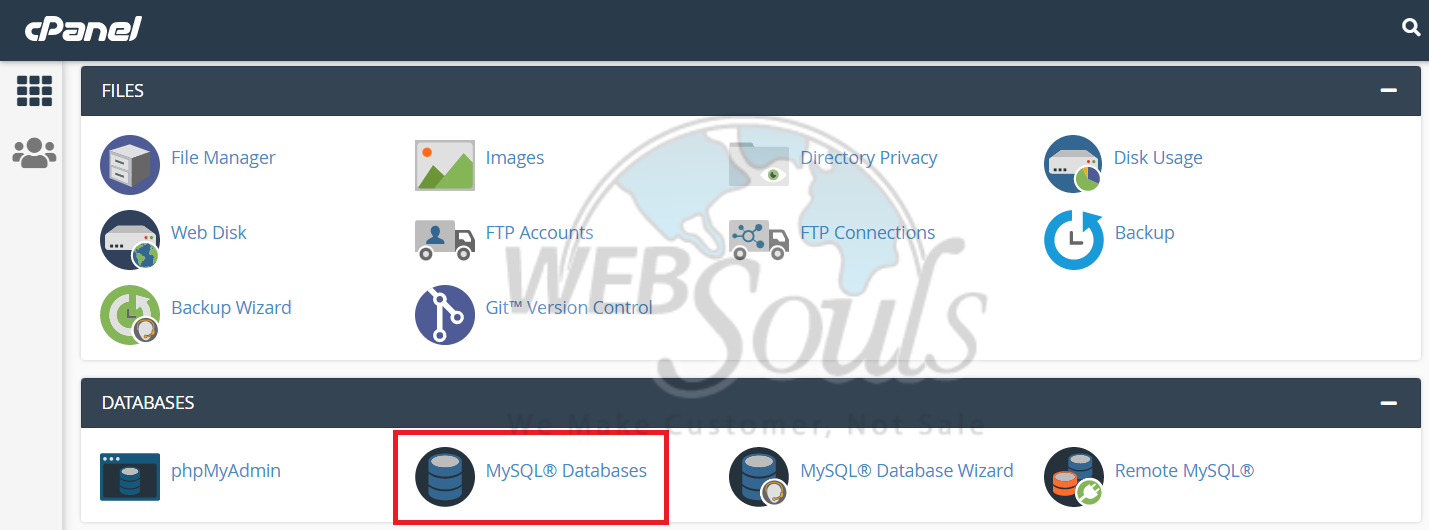Click the MySQL Databases icon
This screenshot has width=1429, height=530.
tap(445, 476)
